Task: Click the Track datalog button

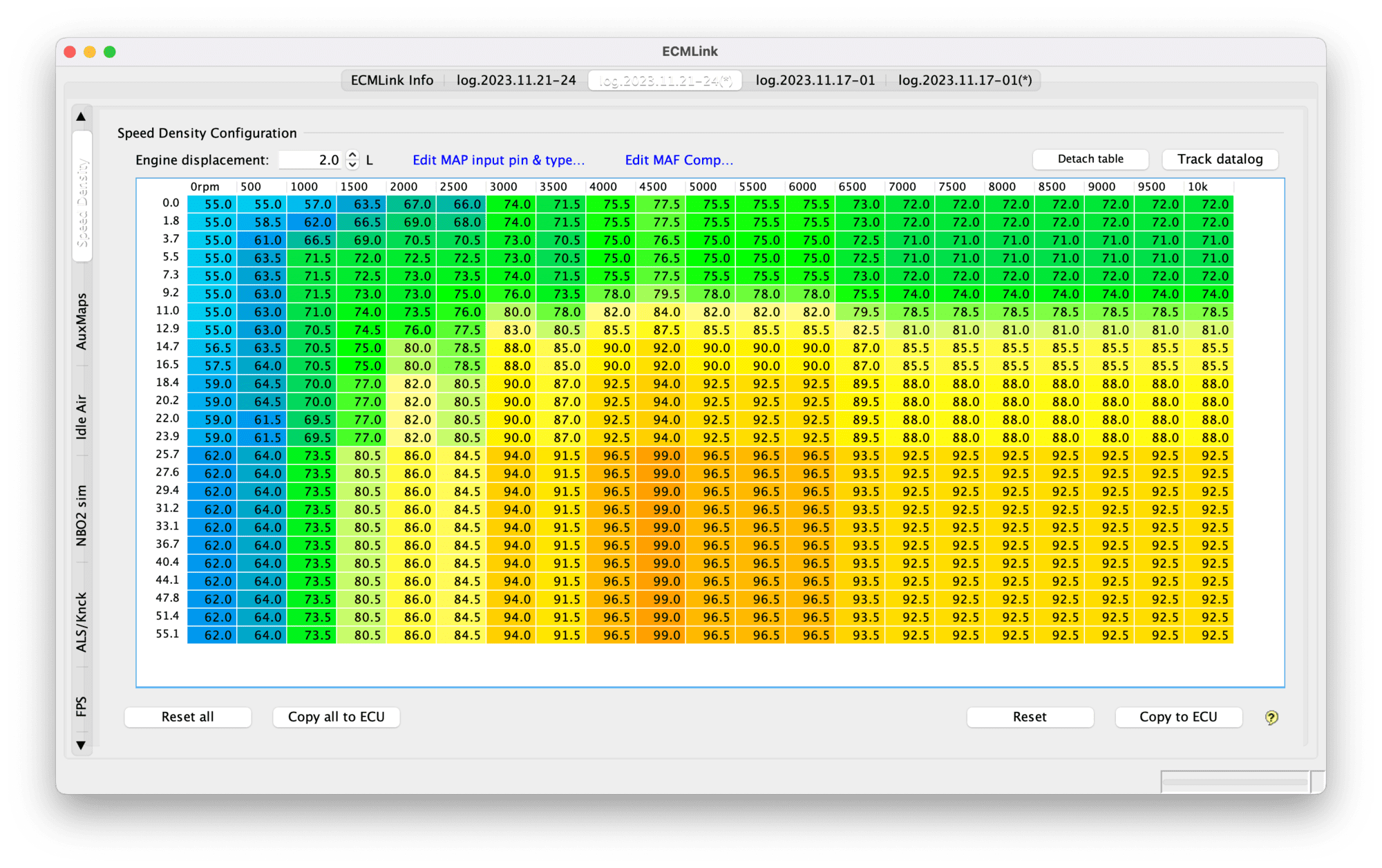Action: pyautogui.click(x=1220, y=159)
